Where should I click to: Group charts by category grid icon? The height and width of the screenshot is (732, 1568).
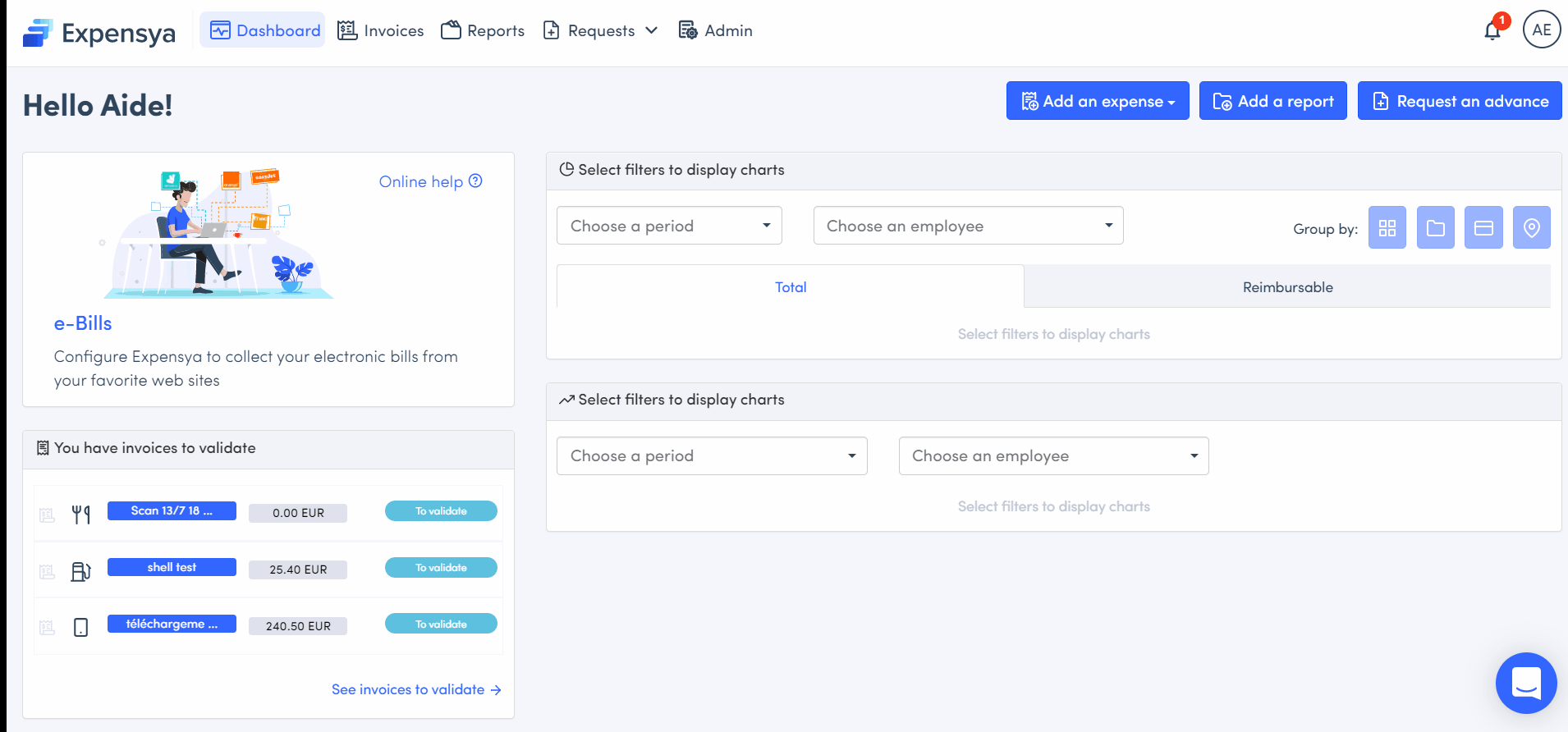(x=1387, y=228)
